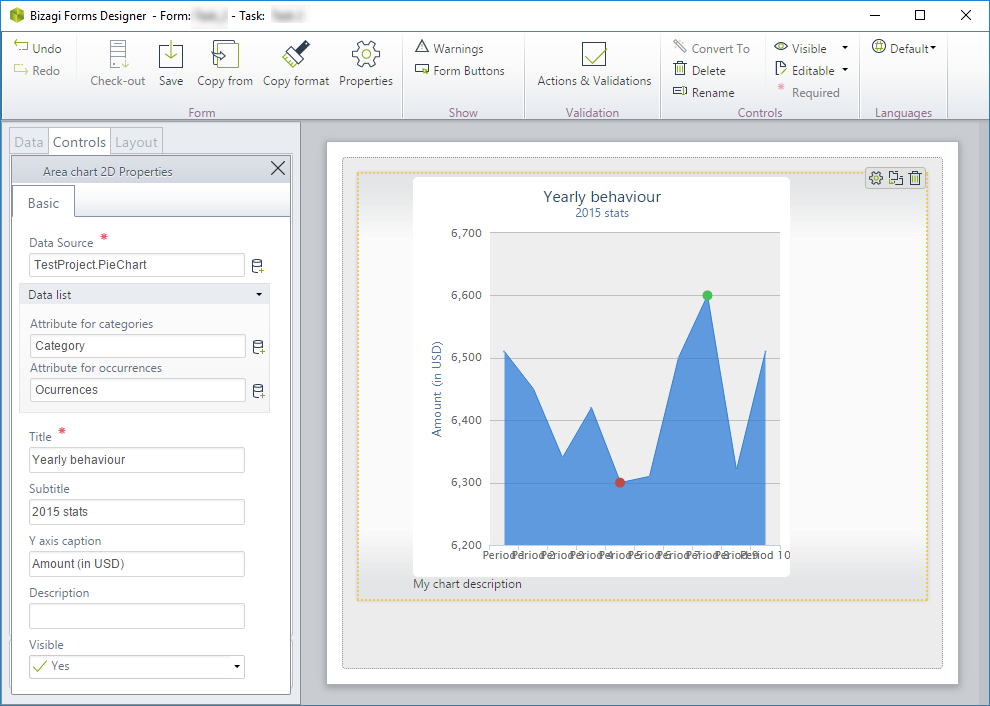Toggle Visible eye option in ribbon
990x706 pixels.
(801, 48)
